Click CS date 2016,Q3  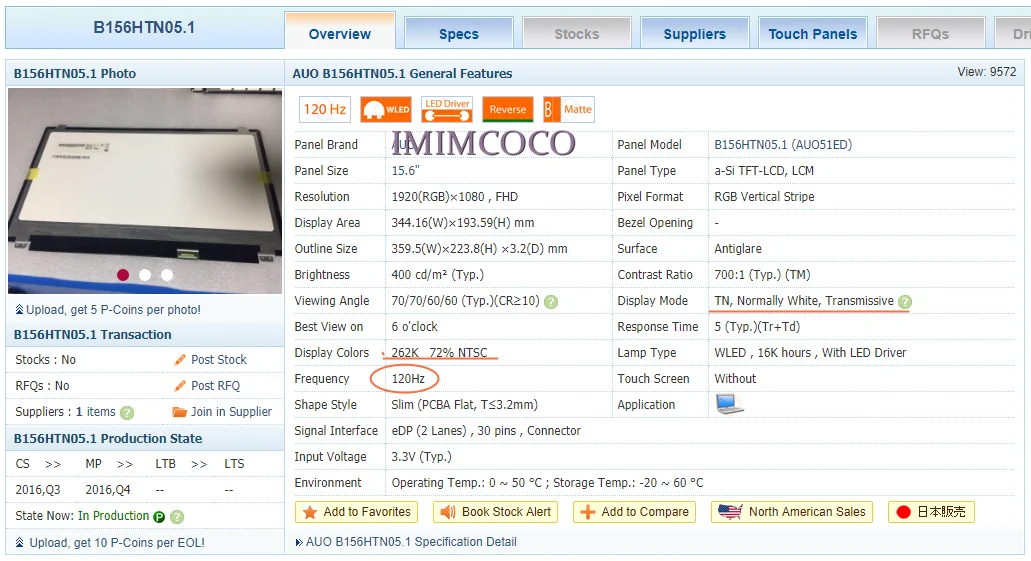(x=37, y=490)
